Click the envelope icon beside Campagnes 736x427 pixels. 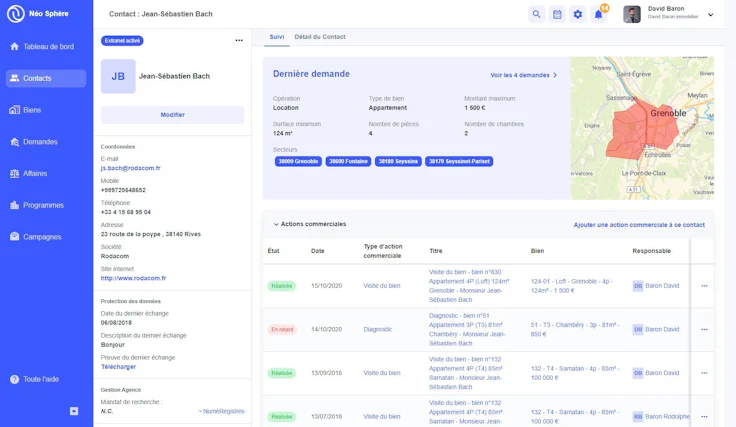click(x=15, y=236)
